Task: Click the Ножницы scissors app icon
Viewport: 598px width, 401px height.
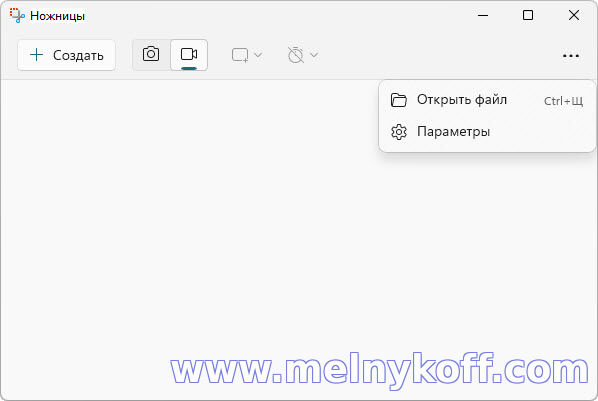Action: [17, 15]
